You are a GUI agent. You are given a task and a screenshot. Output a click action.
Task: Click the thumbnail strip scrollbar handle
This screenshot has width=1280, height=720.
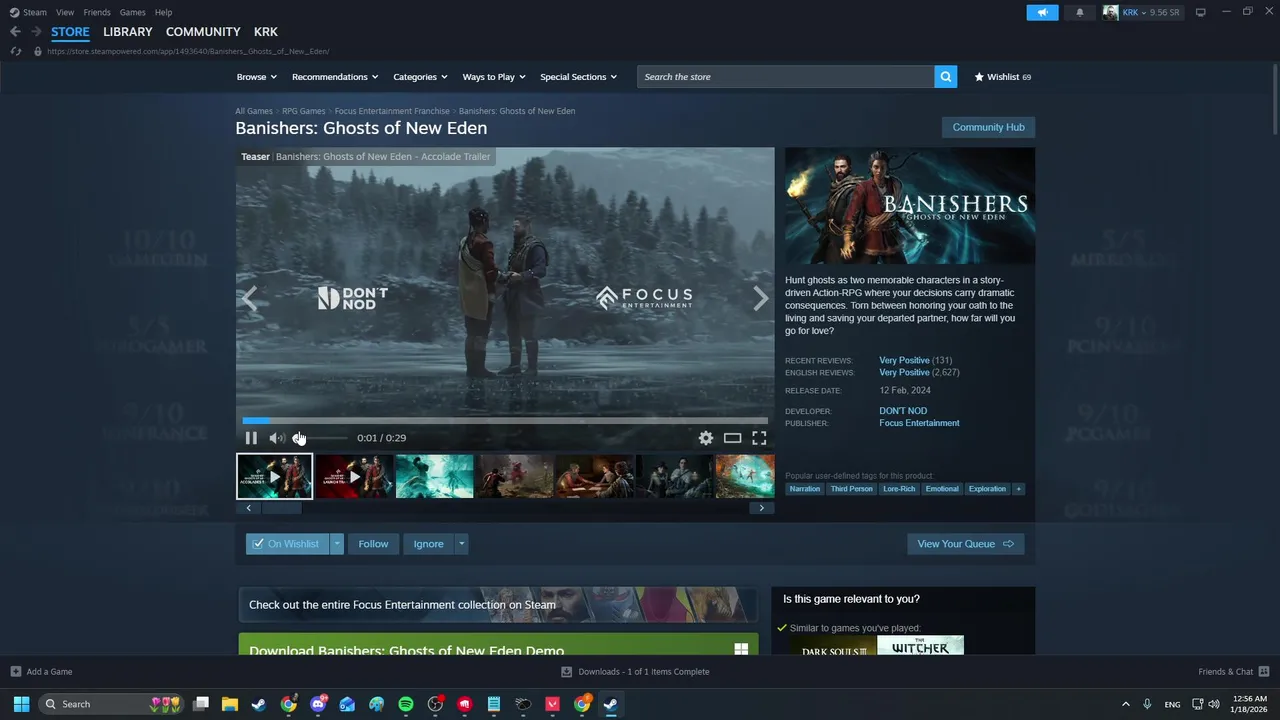pos(281,508)
